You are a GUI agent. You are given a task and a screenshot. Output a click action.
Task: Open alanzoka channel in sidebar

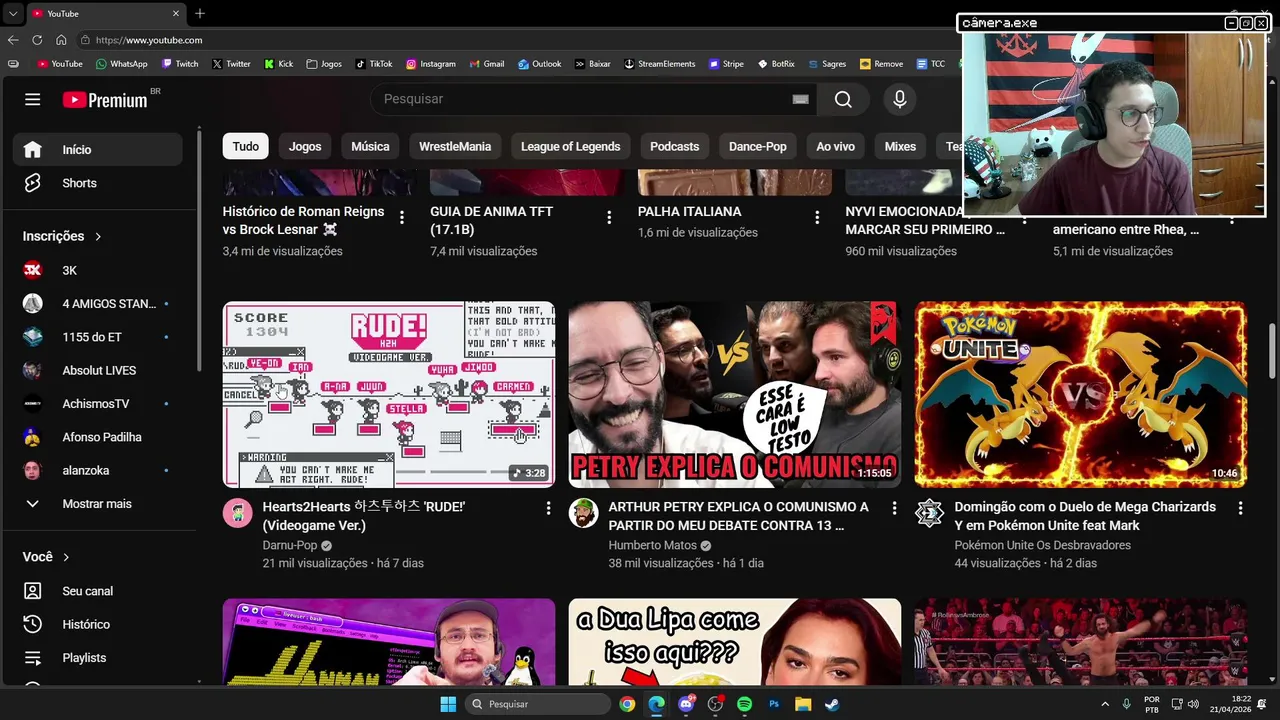pyautogui.click(x=98, y=470)
